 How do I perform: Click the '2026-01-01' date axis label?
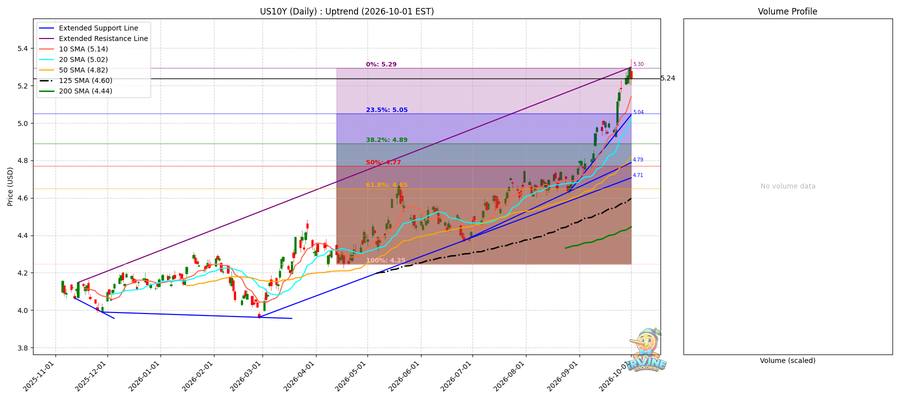coord(147,377)
